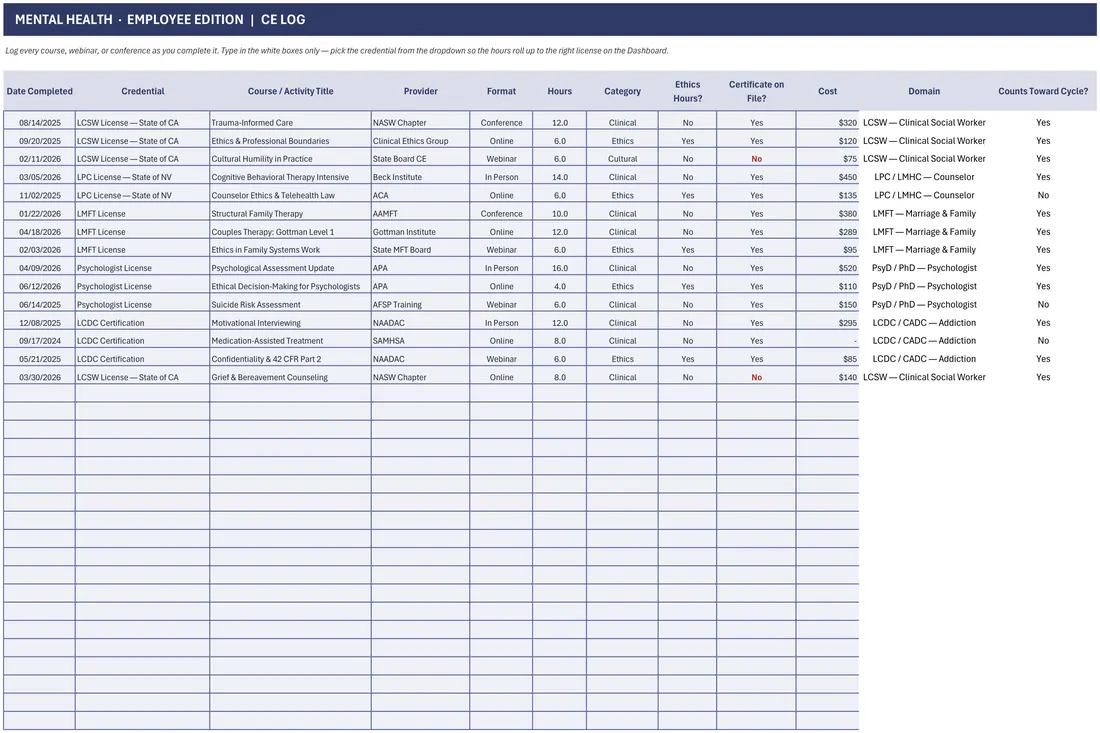This screenshot has width=1100, height=733.
Task: Click the Counts Toward Cycle? header
Action: [1043, 91]
